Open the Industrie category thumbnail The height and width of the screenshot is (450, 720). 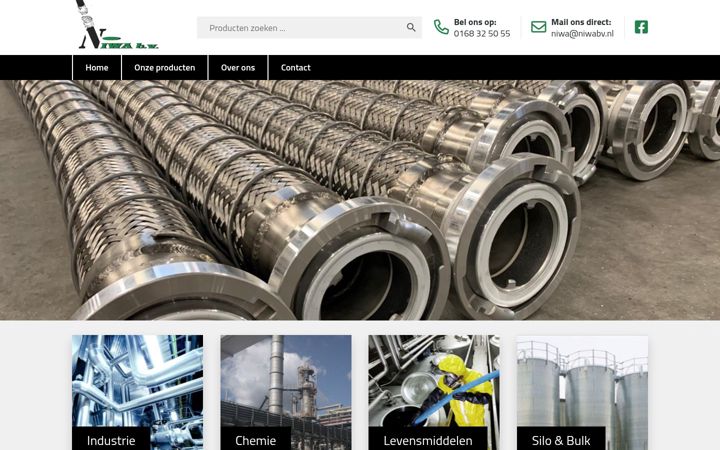[137, 393]
